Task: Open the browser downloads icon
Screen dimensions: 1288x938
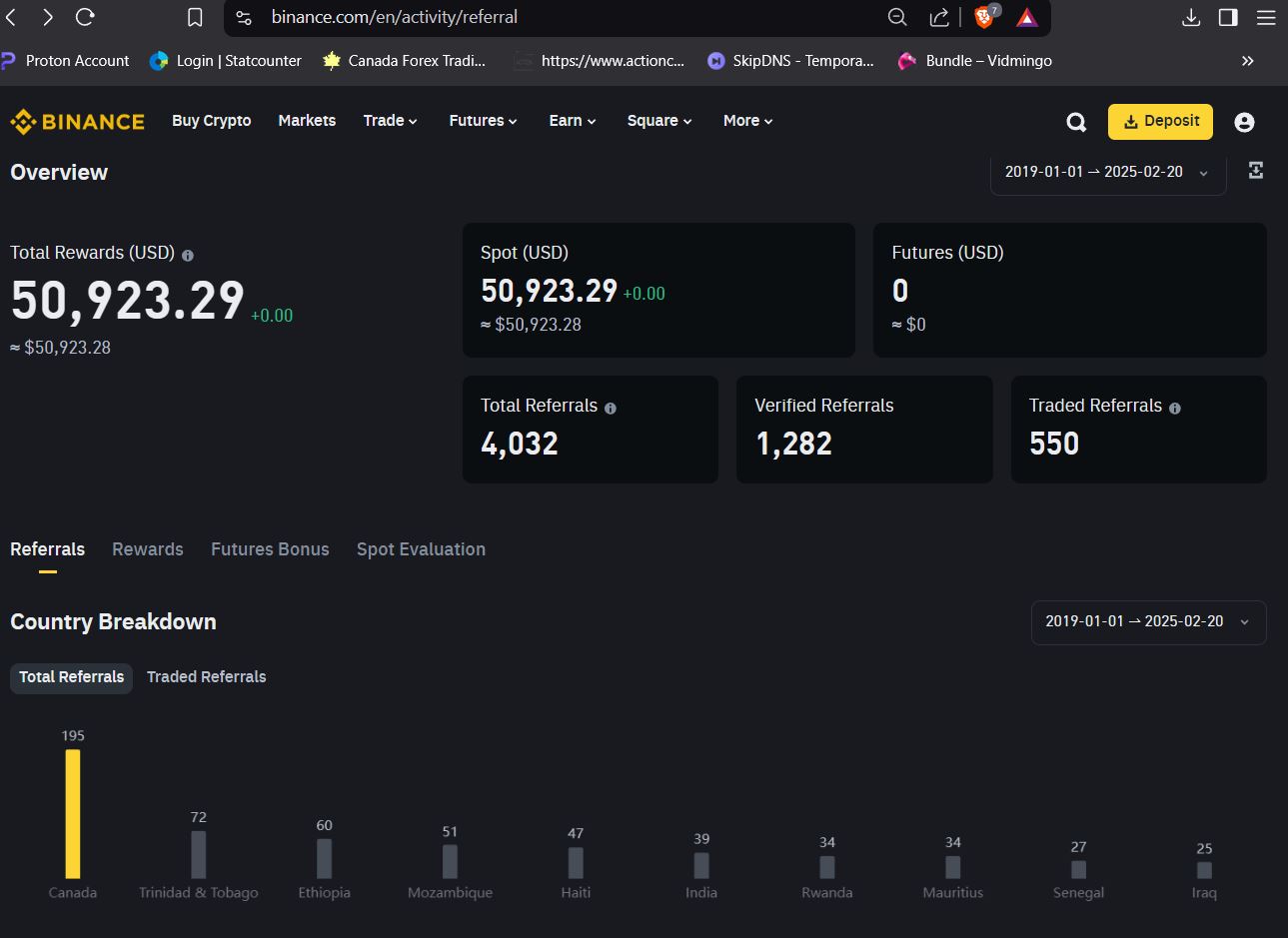Action: (1191, 17)
